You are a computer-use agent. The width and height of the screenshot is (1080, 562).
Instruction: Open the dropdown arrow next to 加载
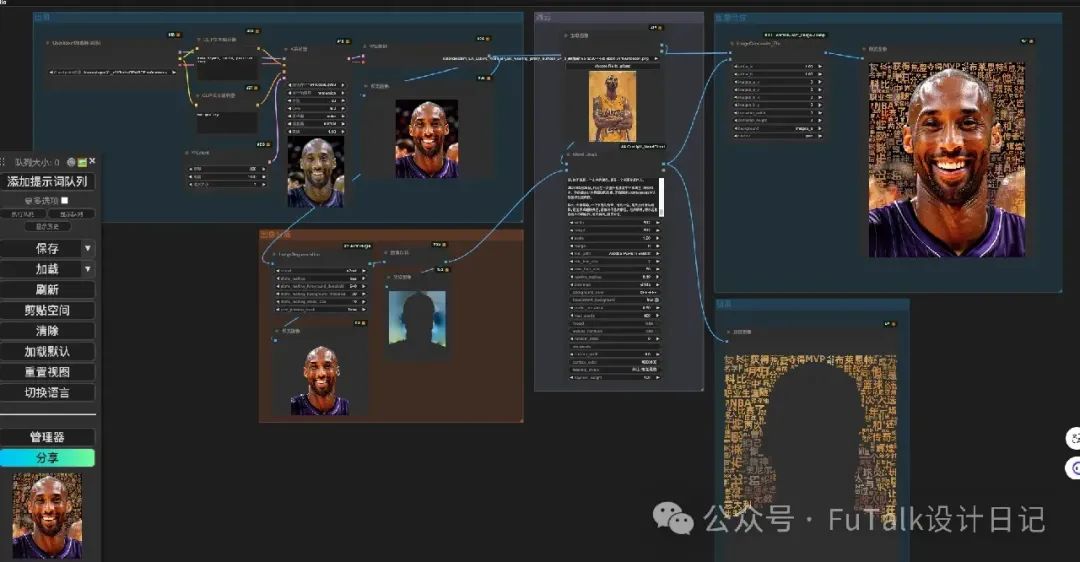(x=88, y=269)
